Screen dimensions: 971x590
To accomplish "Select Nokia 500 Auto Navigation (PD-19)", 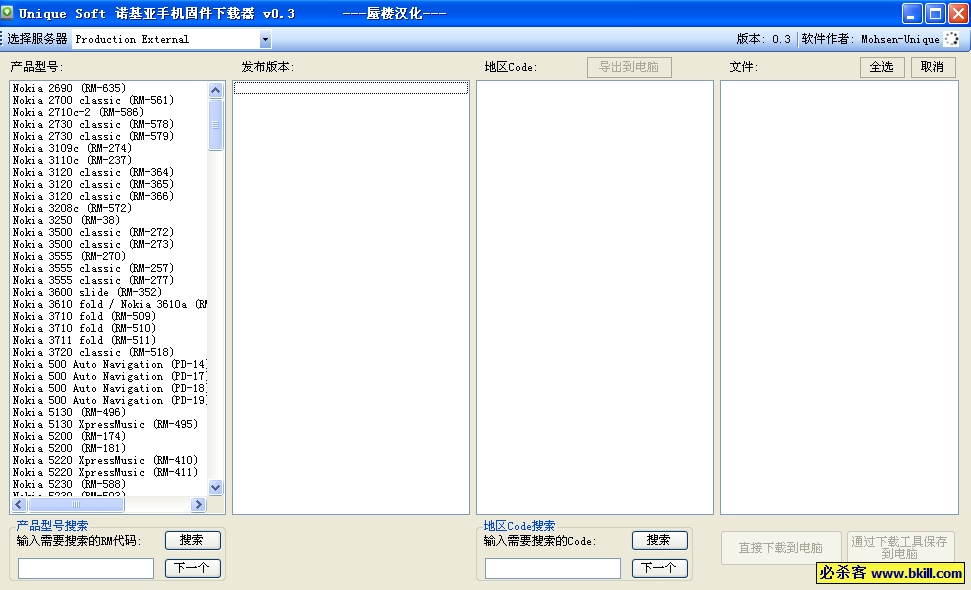I will point(110,401).
